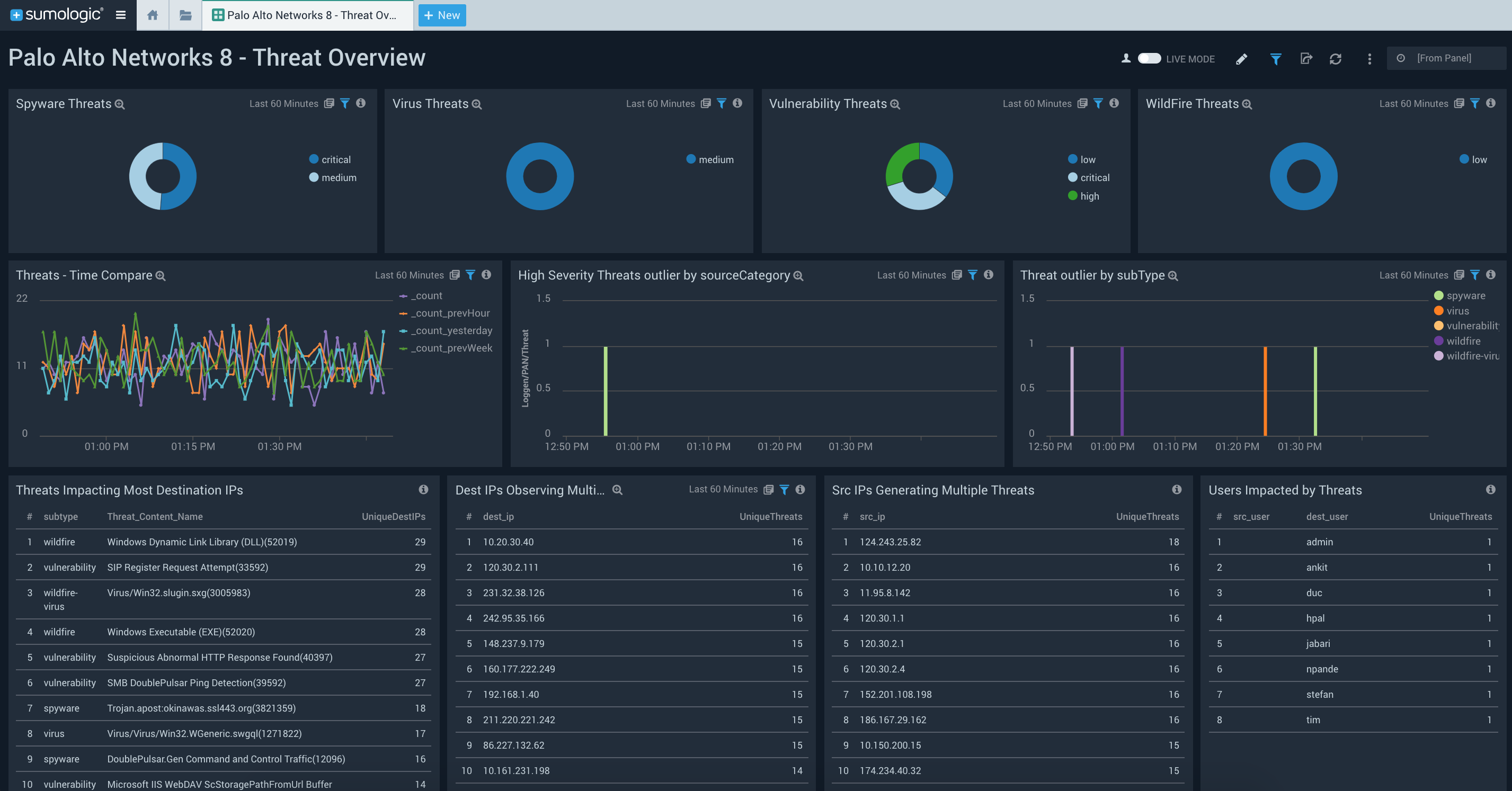Toggle _count_yesterday series in legend

tap(446, 331)
